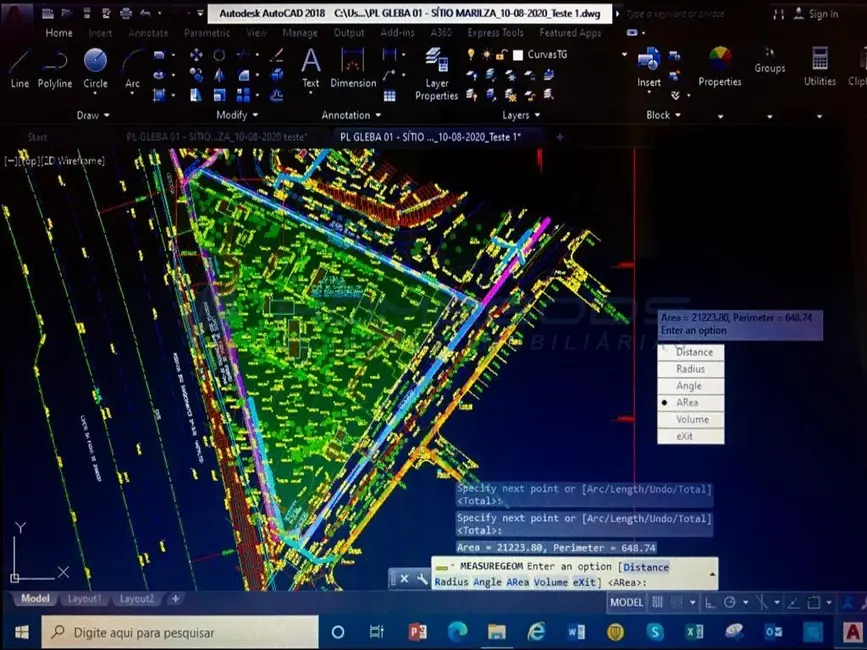Click the Windows taskbar search box

180,632
